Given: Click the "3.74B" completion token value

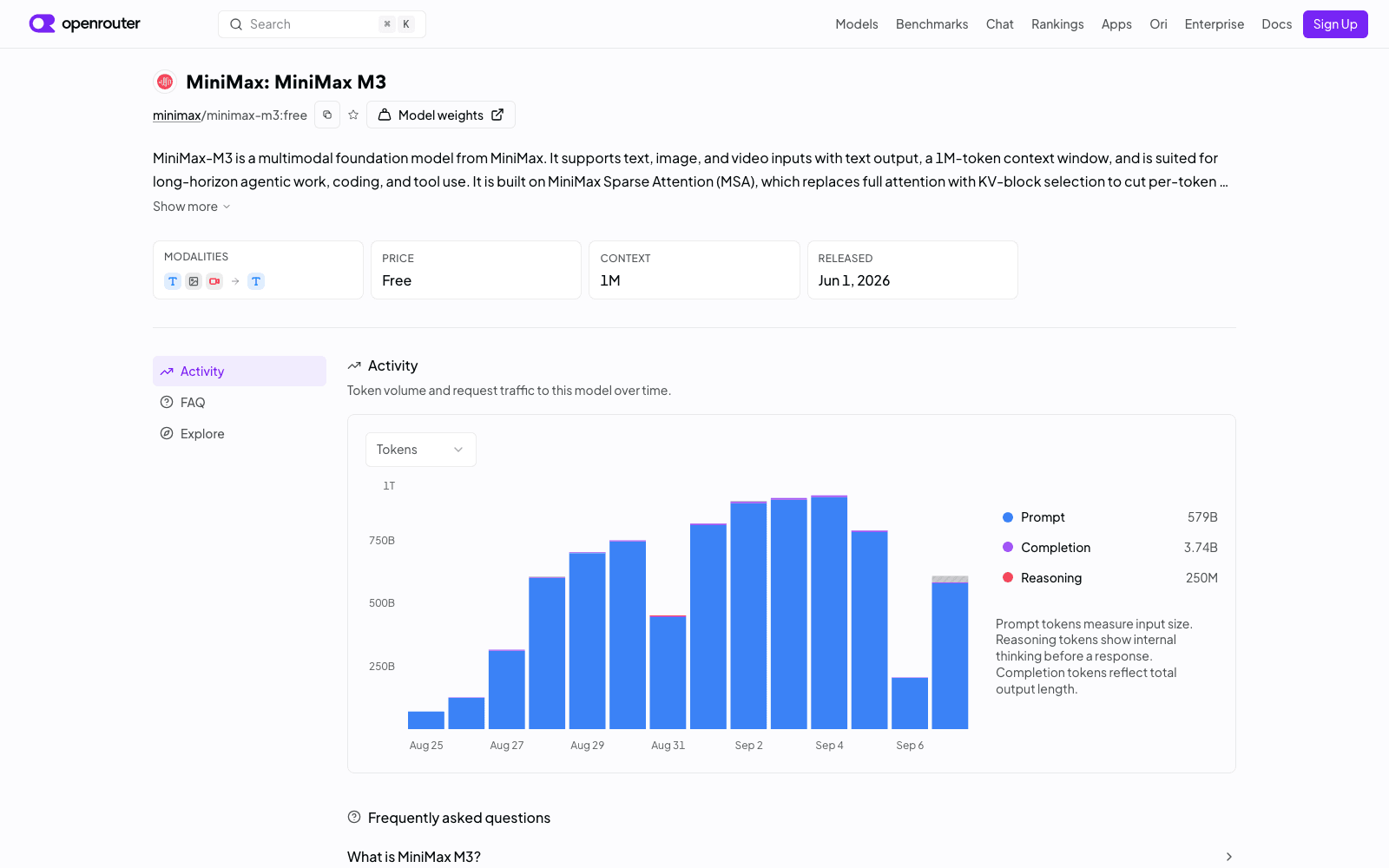Looking at the screenshot, I should tap(1201, 548).
